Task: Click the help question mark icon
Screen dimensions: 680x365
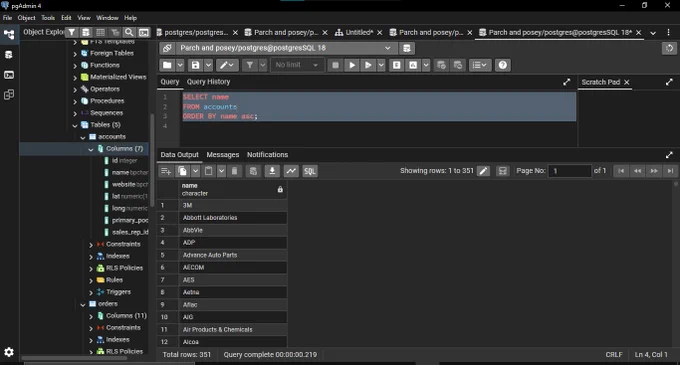Action: (x=503, y=65)
